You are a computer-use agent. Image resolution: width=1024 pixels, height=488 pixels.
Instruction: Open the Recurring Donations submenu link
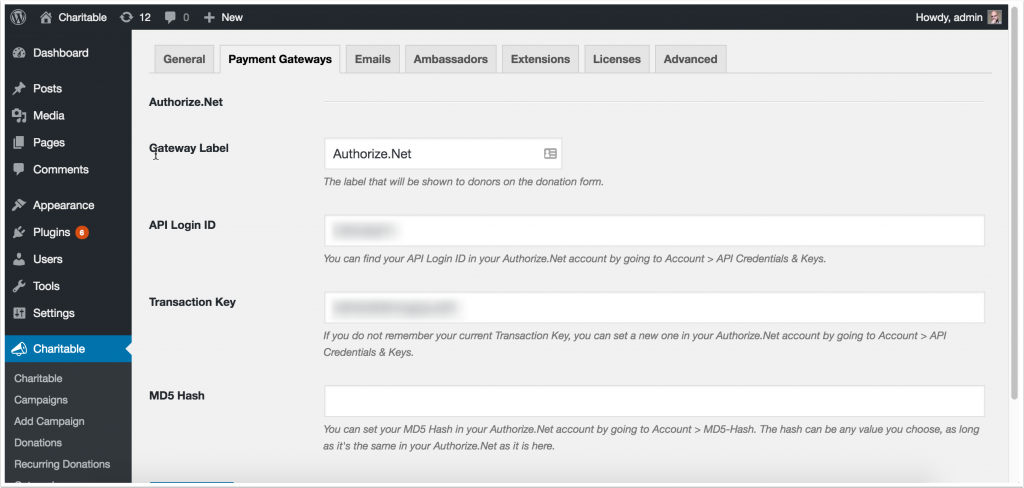(62, 464)
